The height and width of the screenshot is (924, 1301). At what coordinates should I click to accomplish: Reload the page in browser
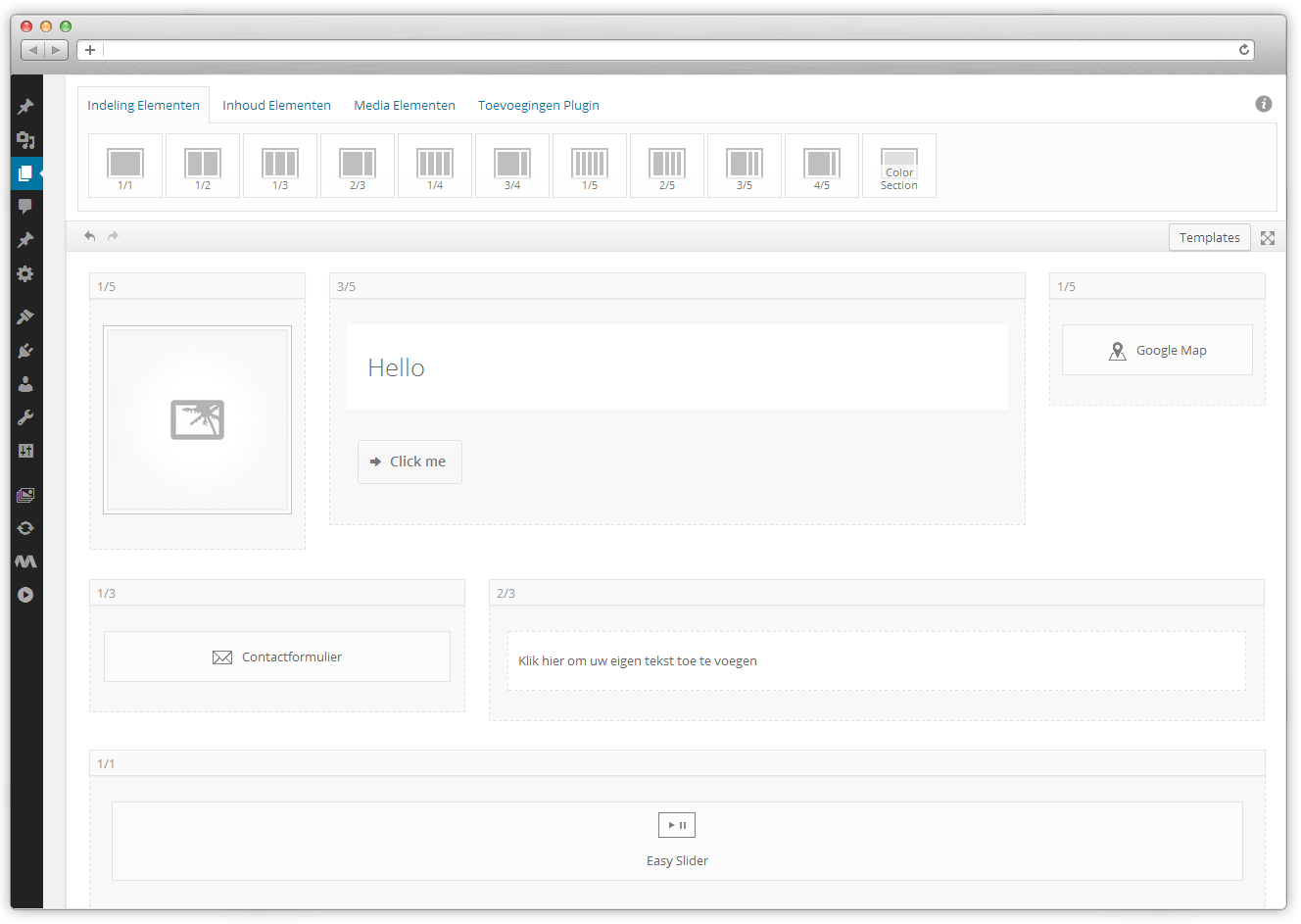(1244, 50)
